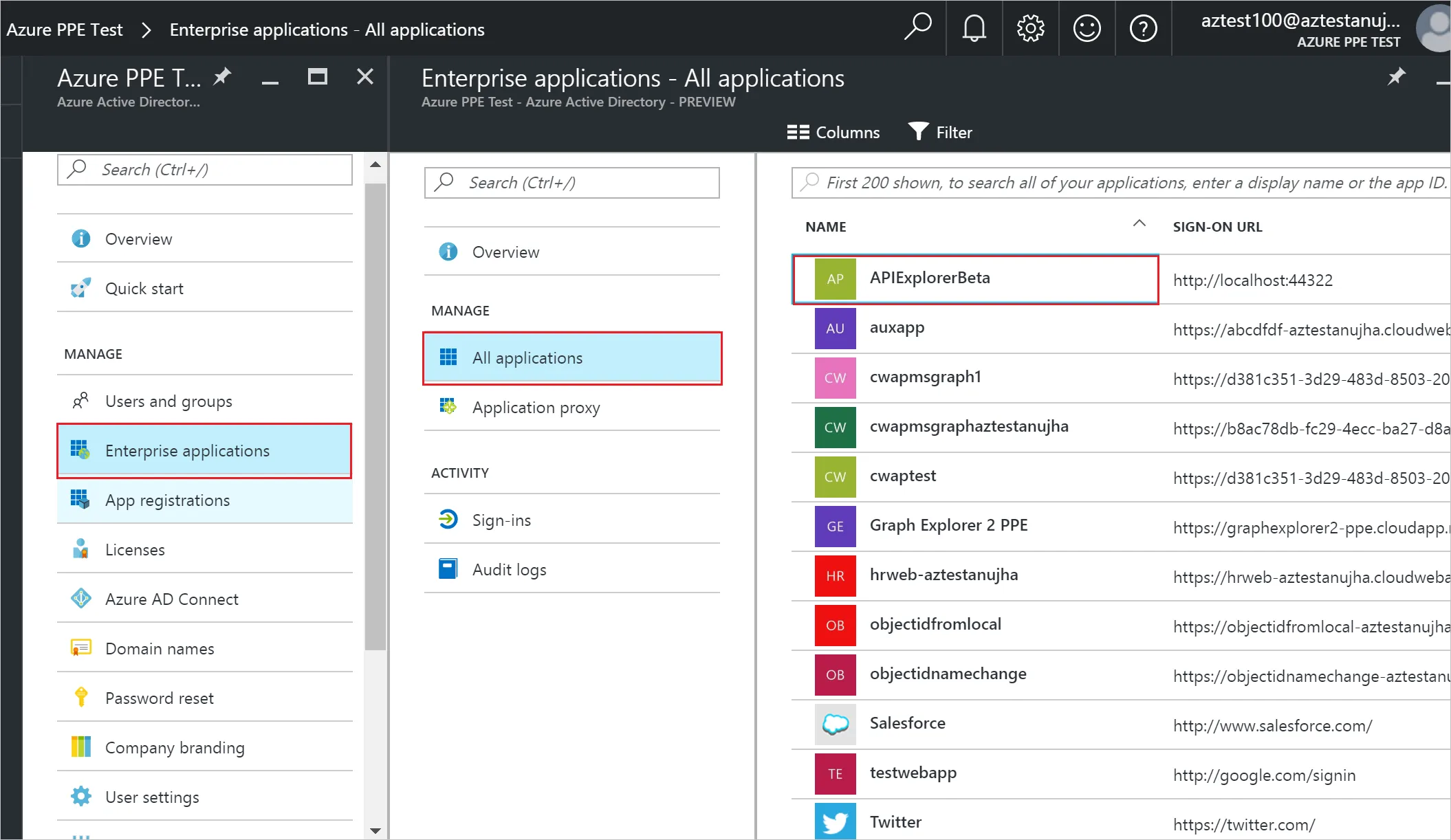Click the notifications bell icon
This screenshot has width=1451, height=840.
click(974, 29)
